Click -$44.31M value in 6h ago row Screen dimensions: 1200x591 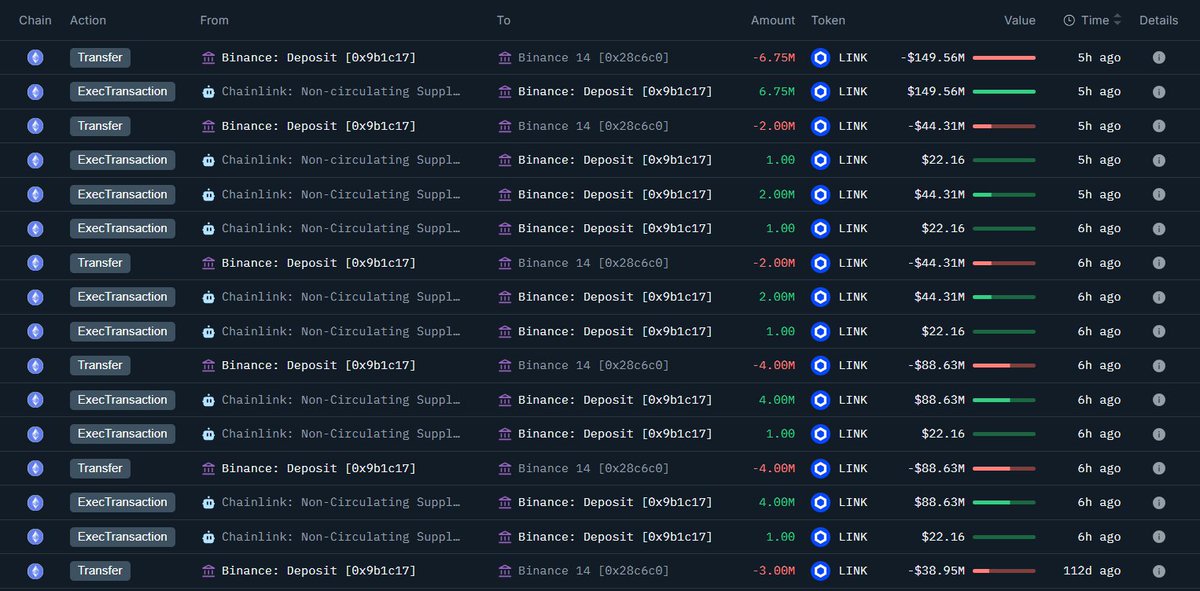point(936,263)
